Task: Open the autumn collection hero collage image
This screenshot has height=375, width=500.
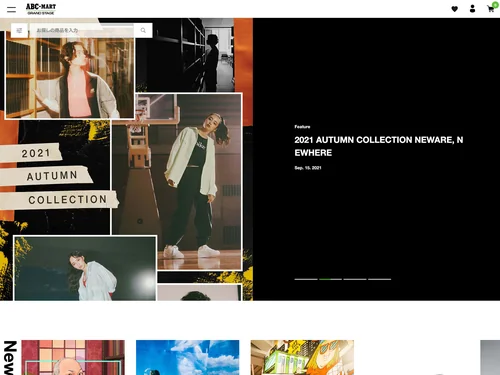Action: 126,159
